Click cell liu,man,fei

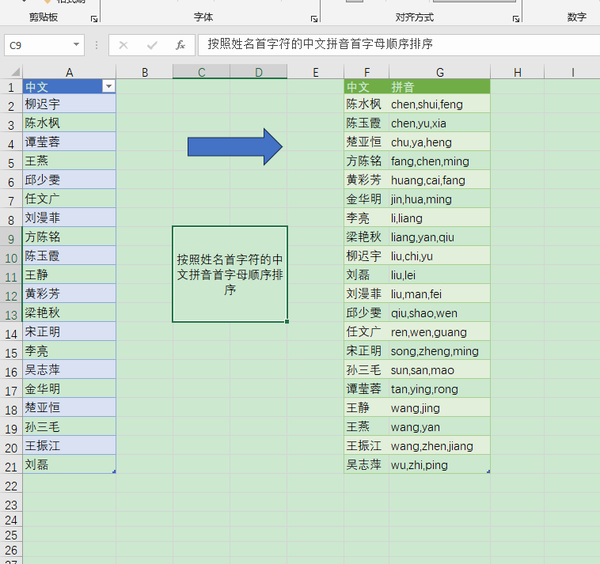(x=440, y=293)
